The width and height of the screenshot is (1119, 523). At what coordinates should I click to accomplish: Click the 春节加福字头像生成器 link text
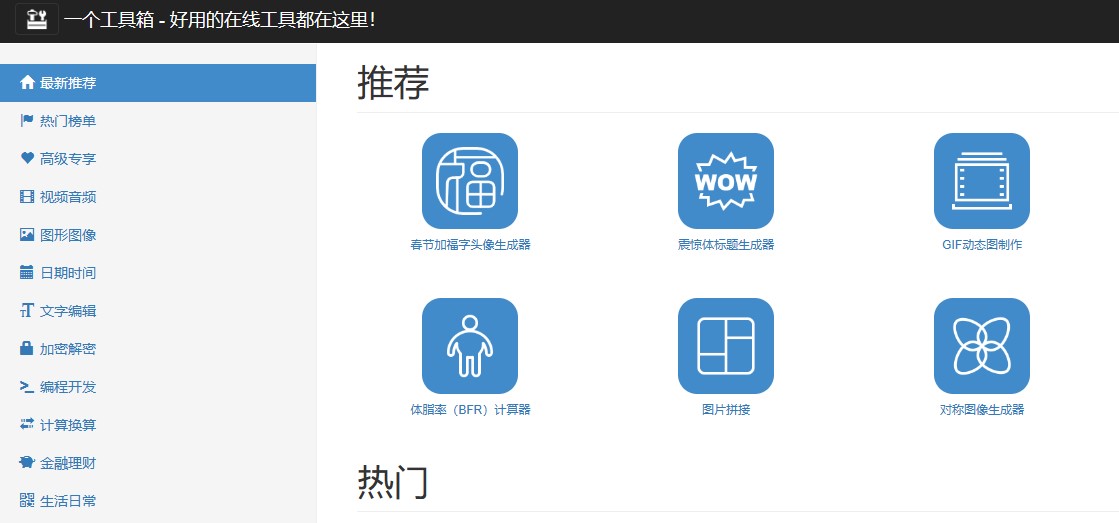[x=470, y=245]
